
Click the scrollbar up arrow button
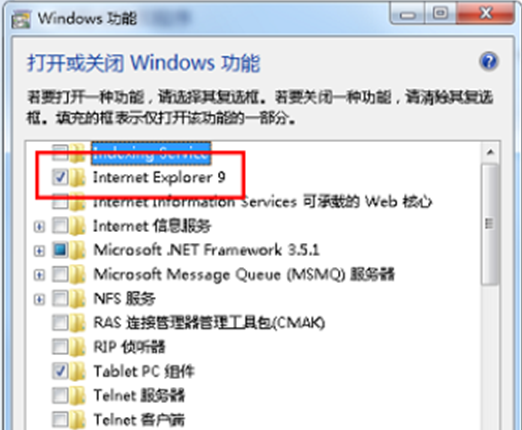(x=490, y=152)
